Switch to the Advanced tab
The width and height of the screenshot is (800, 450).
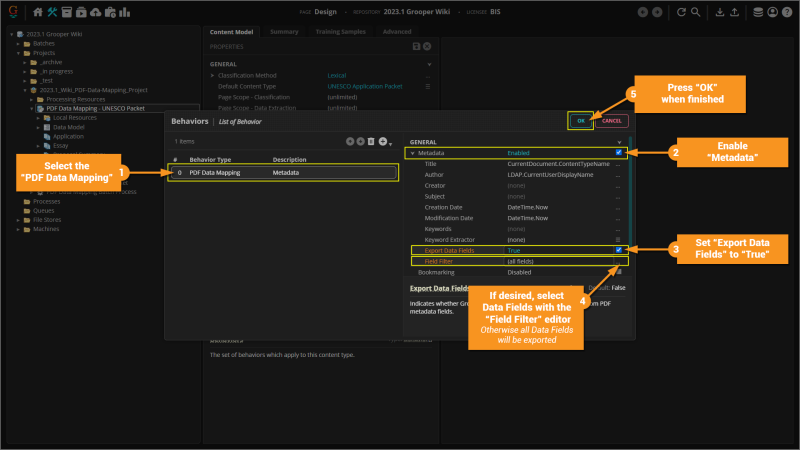tap(397, 32)
